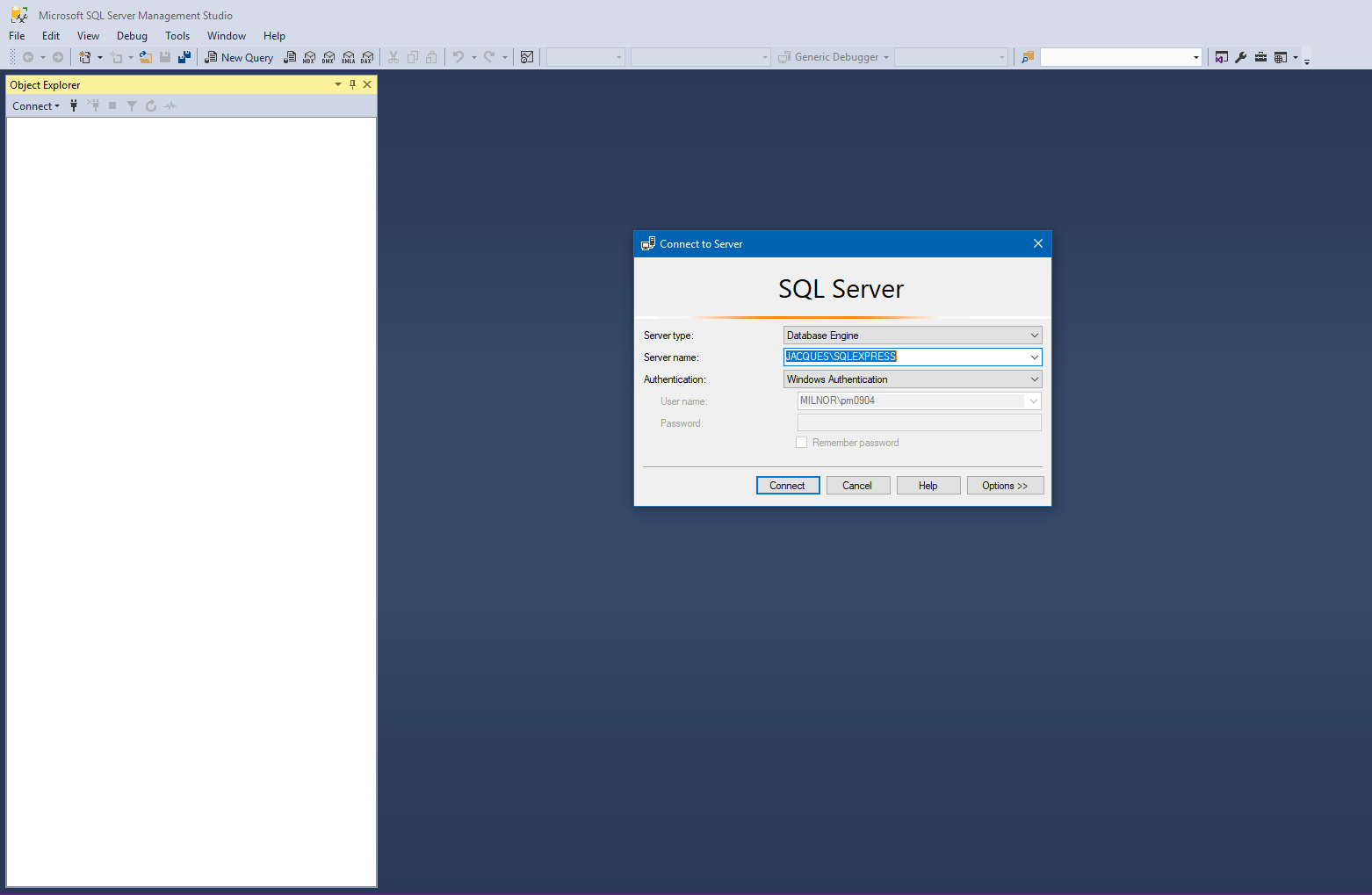Close the Object Explorer panel
Viewport: 1372px width, 895px height.
coord(367,84)
